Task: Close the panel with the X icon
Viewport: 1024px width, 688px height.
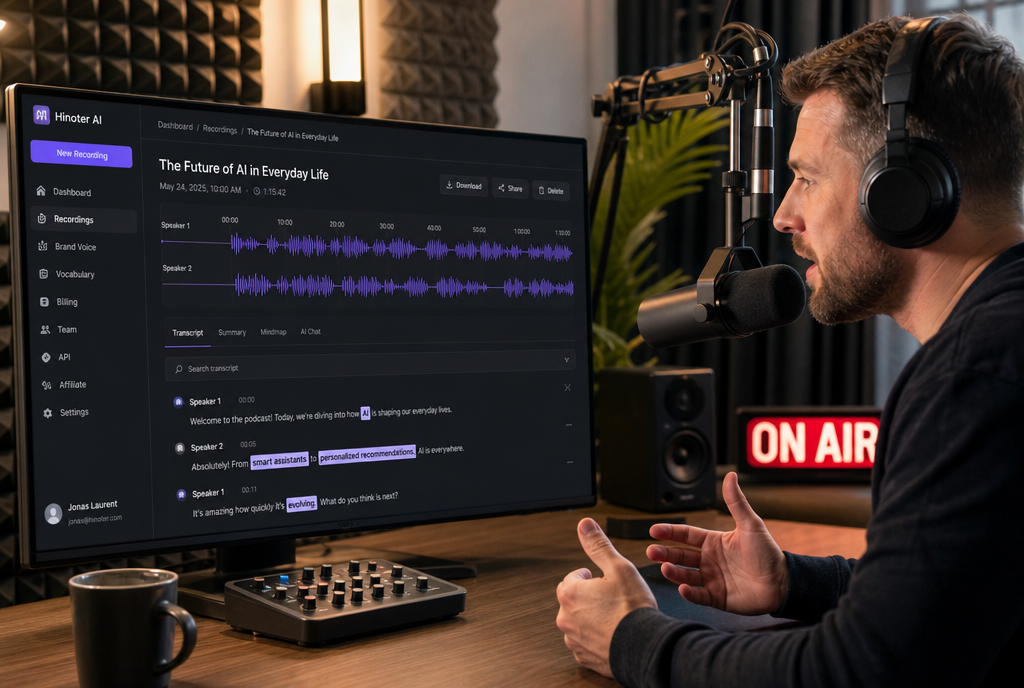Action: 568,387
